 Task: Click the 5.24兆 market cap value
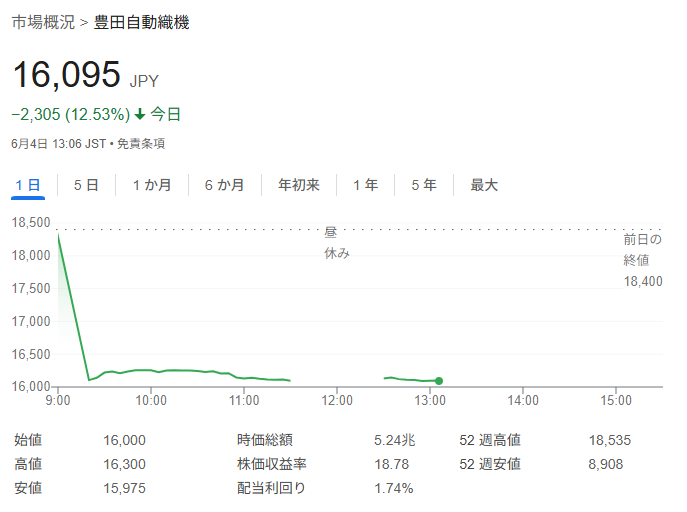coord(395,440)
